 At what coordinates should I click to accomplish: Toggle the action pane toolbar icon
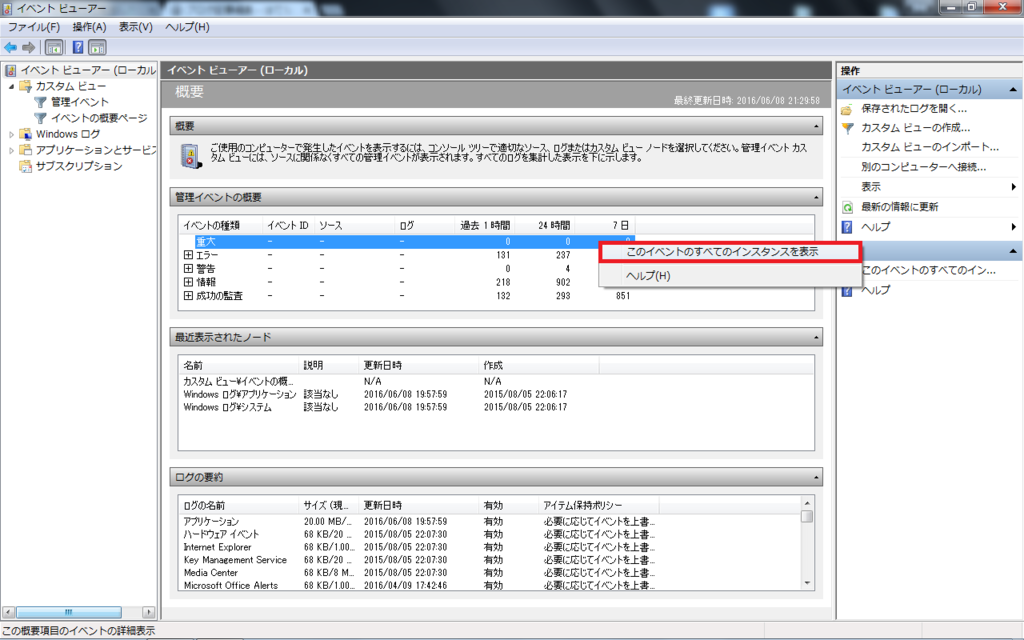97,48
